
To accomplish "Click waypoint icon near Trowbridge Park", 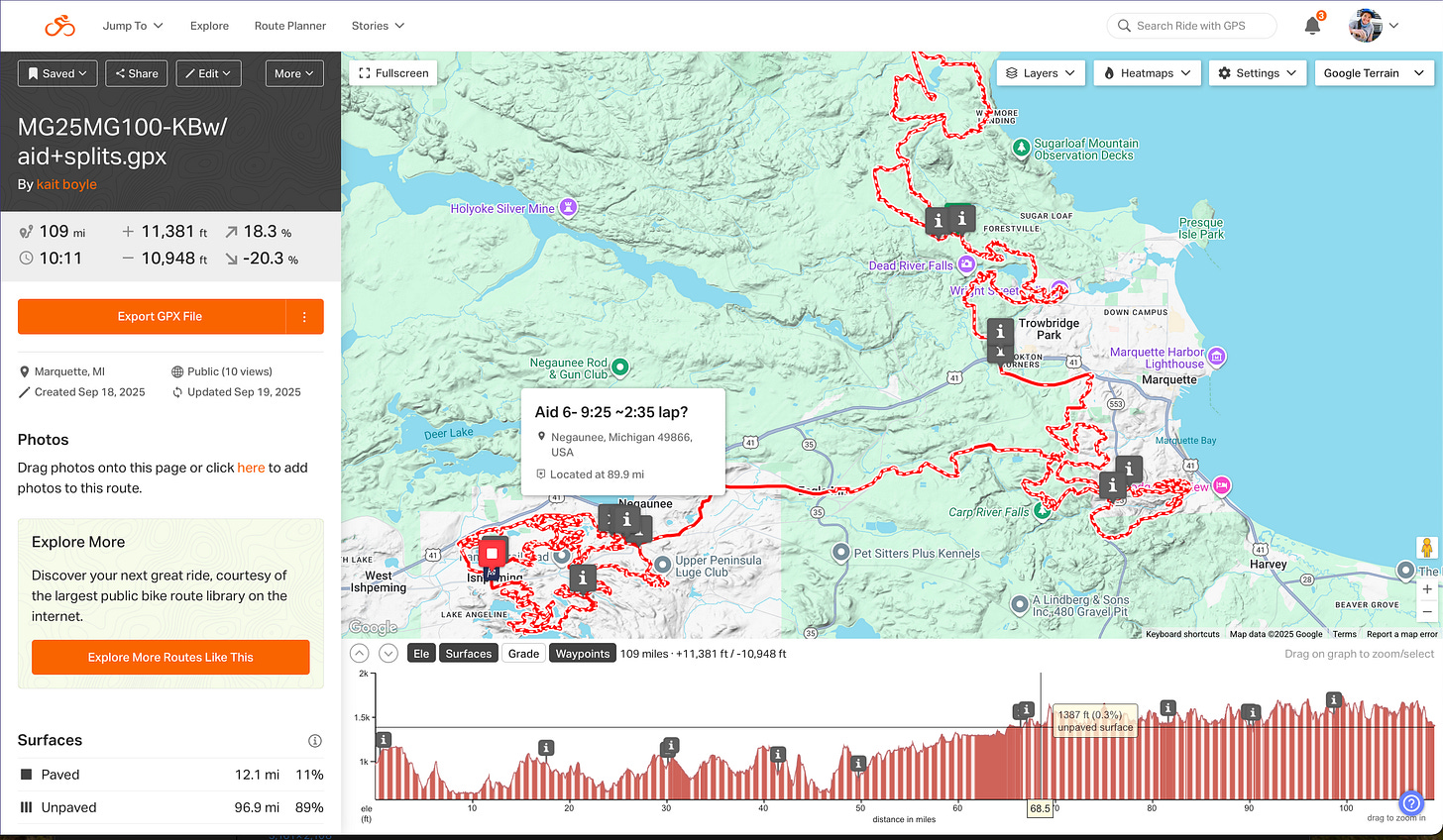I will tap(1000, 332).
